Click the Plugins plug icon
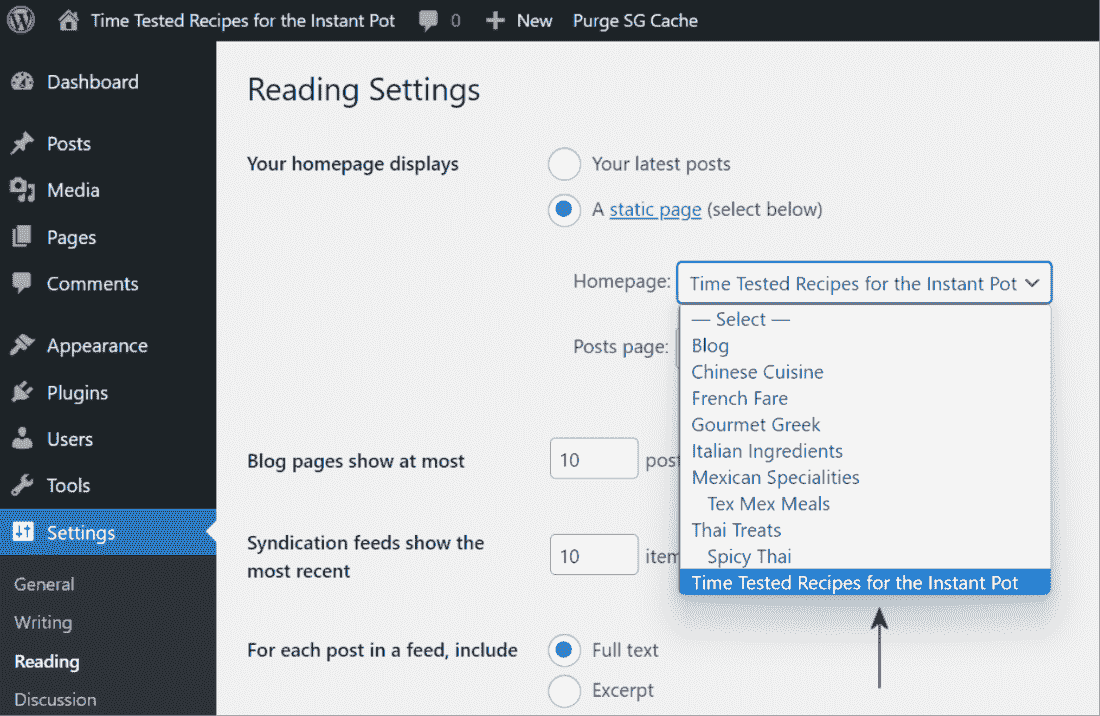The height and width of the screenshot is (716, 1100). tap(22, 392)
